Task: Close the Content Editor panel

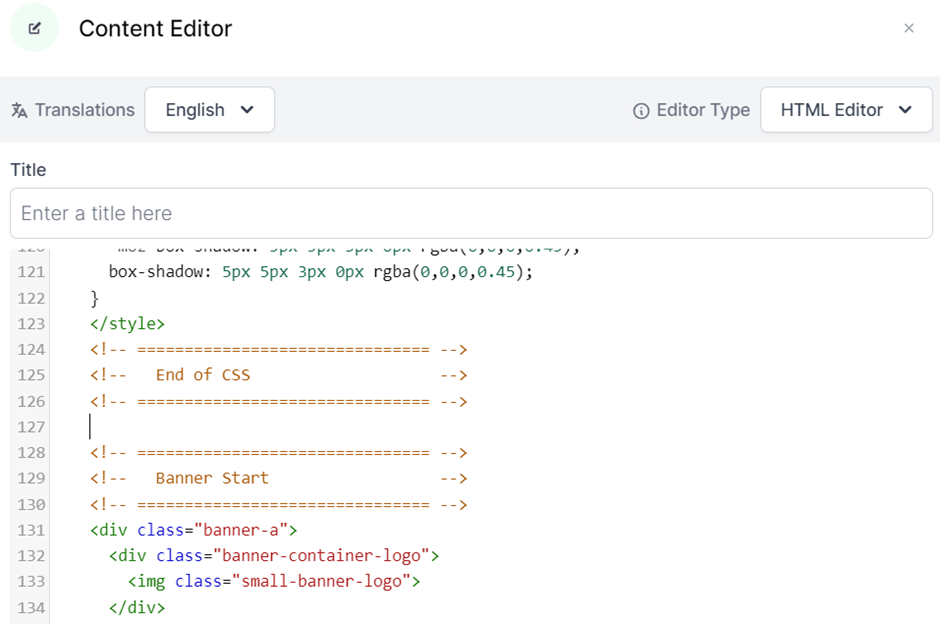Action: click(908, 28)
